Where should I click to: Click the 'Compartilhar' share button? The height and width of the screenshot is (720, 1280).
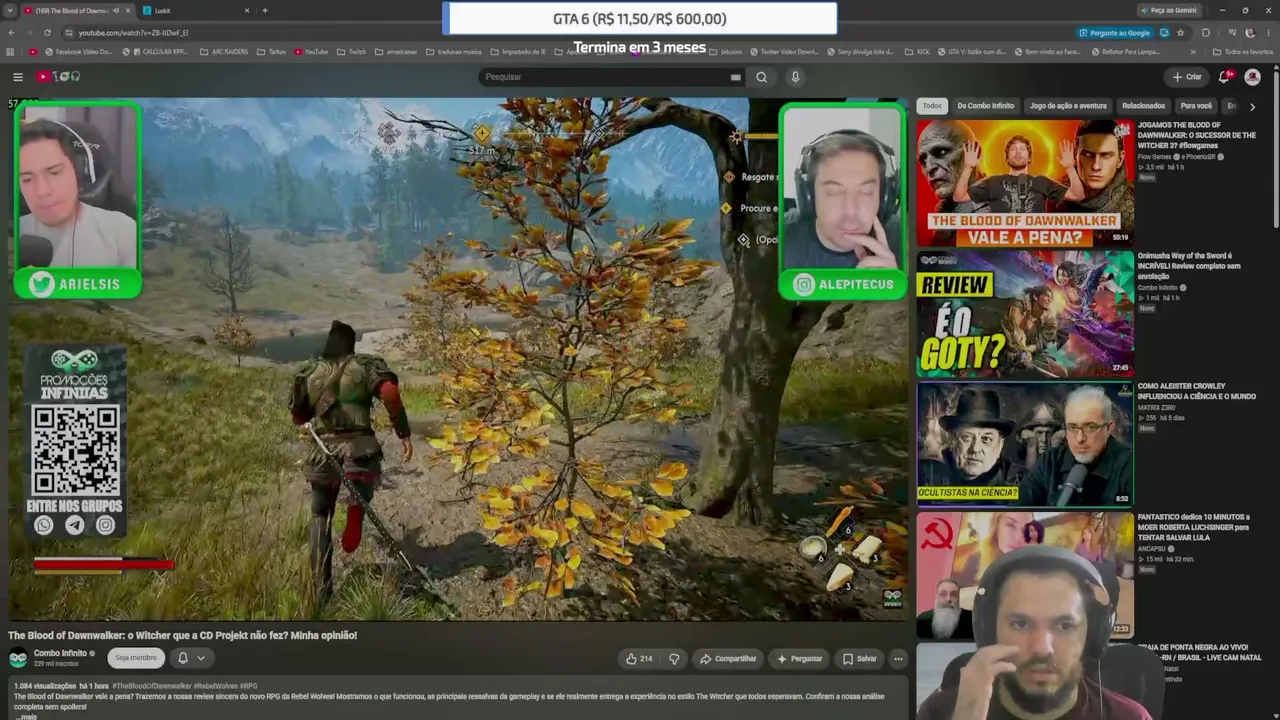728,658
